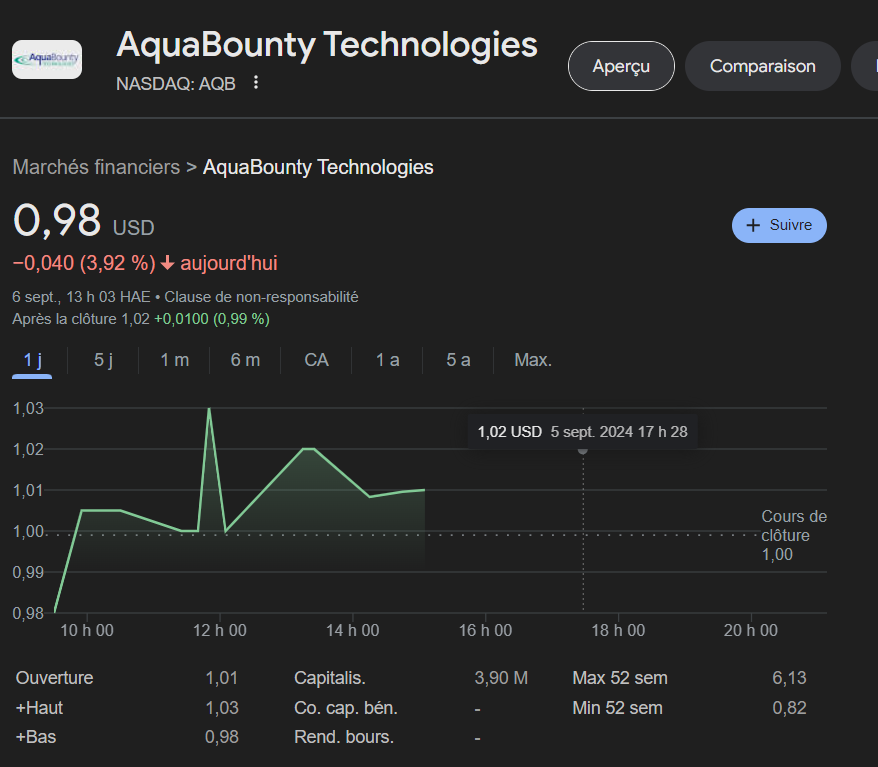This screenshot has height=767, width=878.
Task: Click the Ouverture value 1,01
Action: pyautogui.click(x=222, y=678)
